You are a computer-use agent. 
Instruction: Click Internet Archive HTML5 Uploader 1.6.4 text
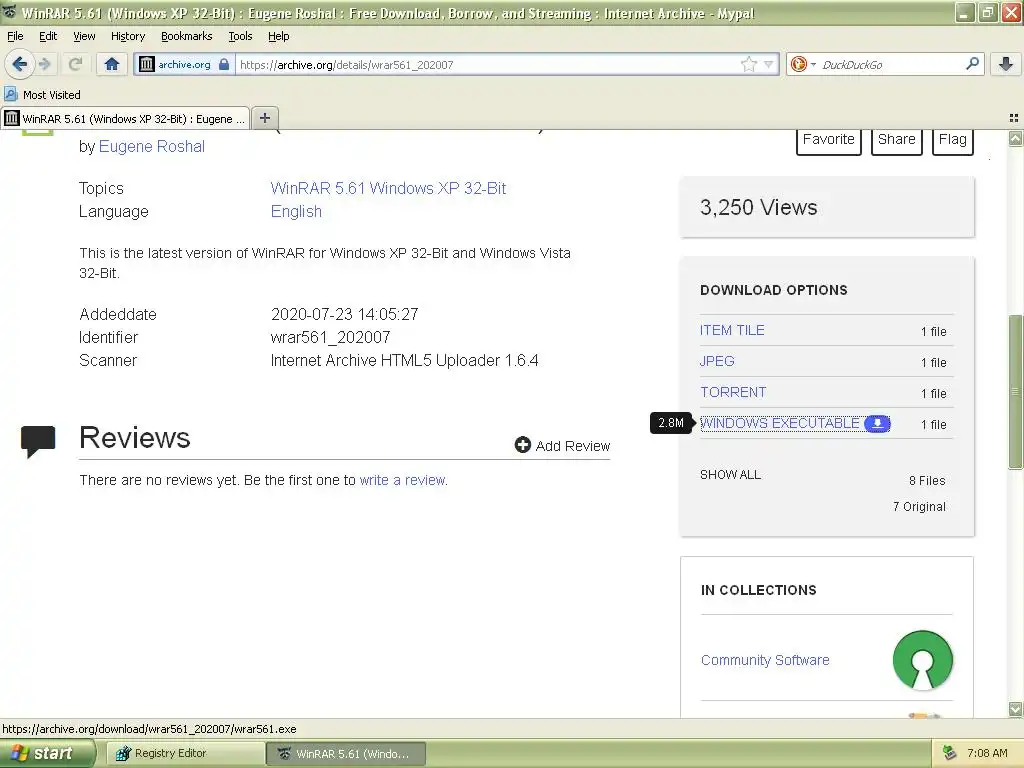(404, 360)
